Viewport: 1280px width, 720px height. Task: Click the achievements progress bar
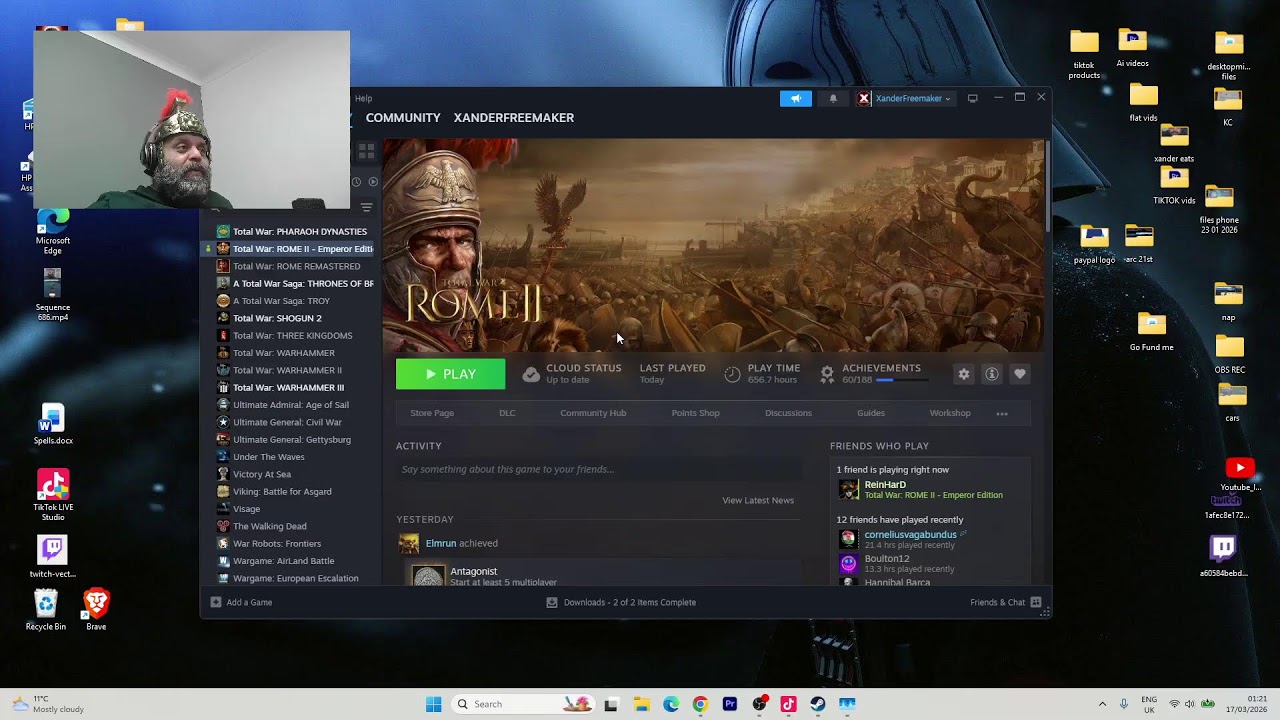tap(900, 380)
